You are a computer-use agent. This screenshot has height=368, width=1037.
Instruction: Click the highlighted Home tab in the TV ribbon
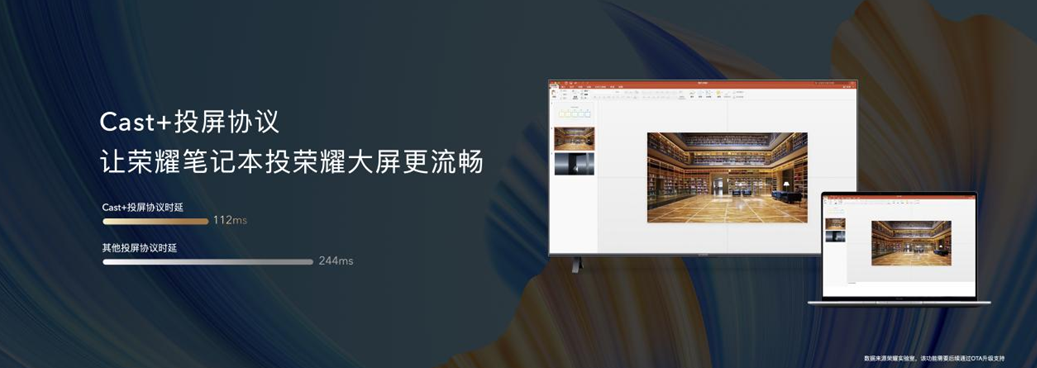coord(554,87)
